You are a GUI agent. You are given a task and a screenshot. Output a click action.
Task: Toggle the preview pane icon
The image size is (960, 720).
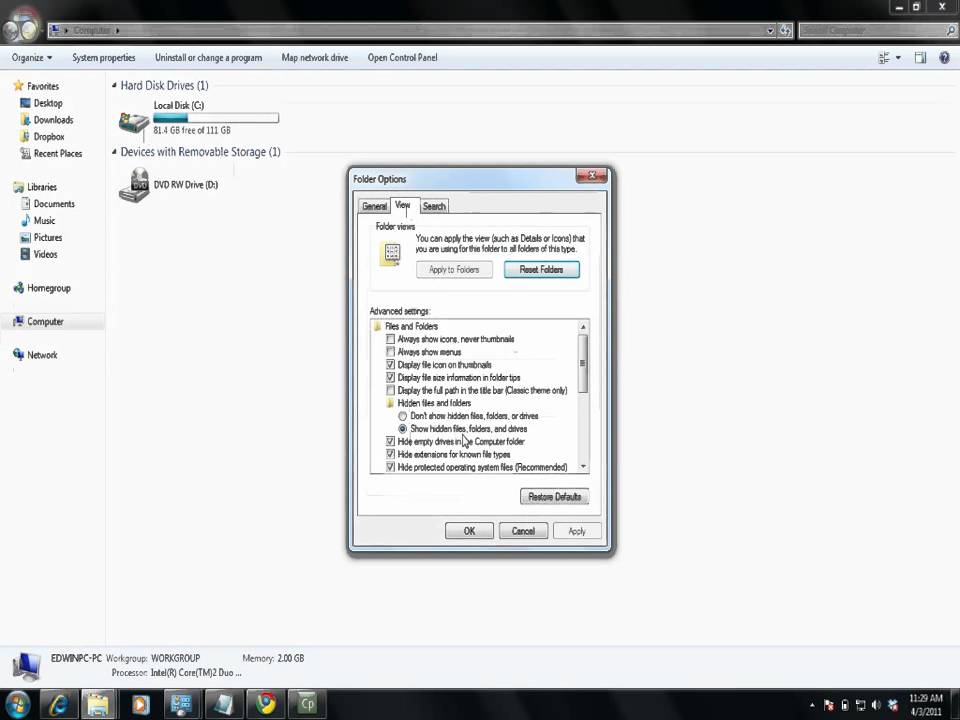pyautogui.click(x=920, y=58)
